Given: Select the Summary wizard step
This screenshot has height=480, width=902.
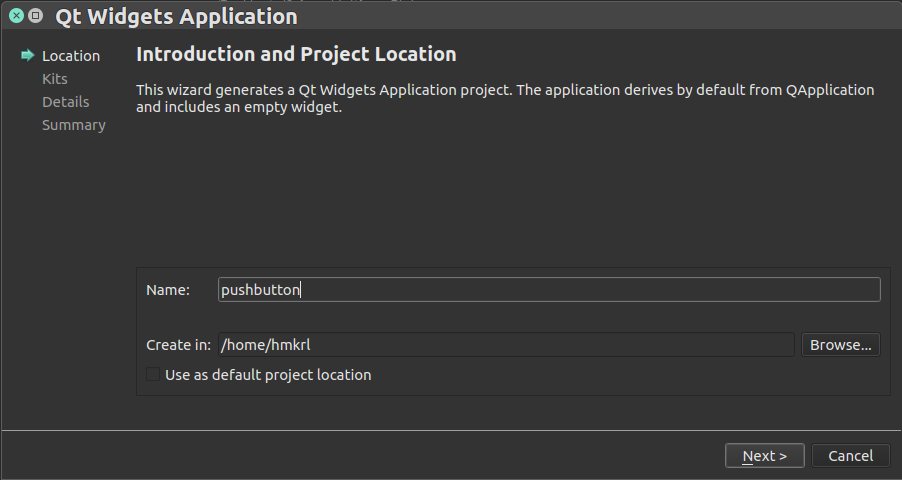Looking at the screenshot, I should (x=74, y=125).
